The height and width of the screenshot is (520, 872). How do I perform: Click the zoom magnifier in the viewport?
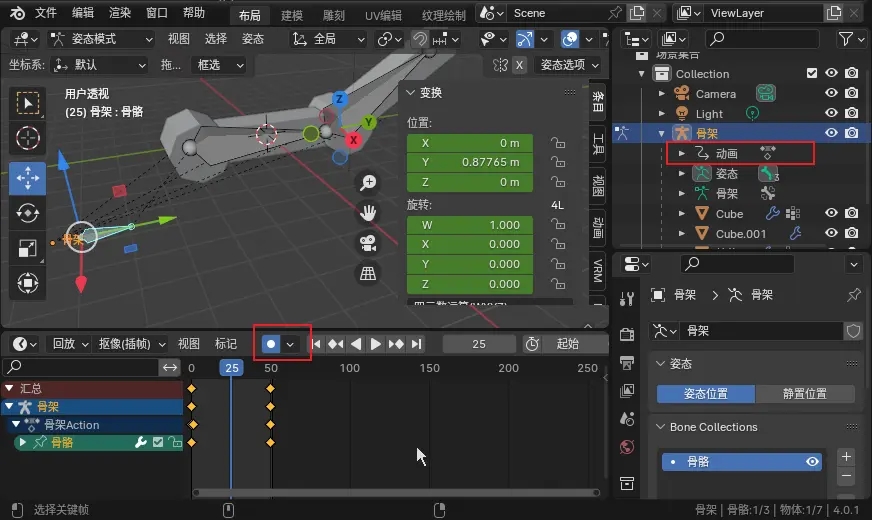coord(368,182)
